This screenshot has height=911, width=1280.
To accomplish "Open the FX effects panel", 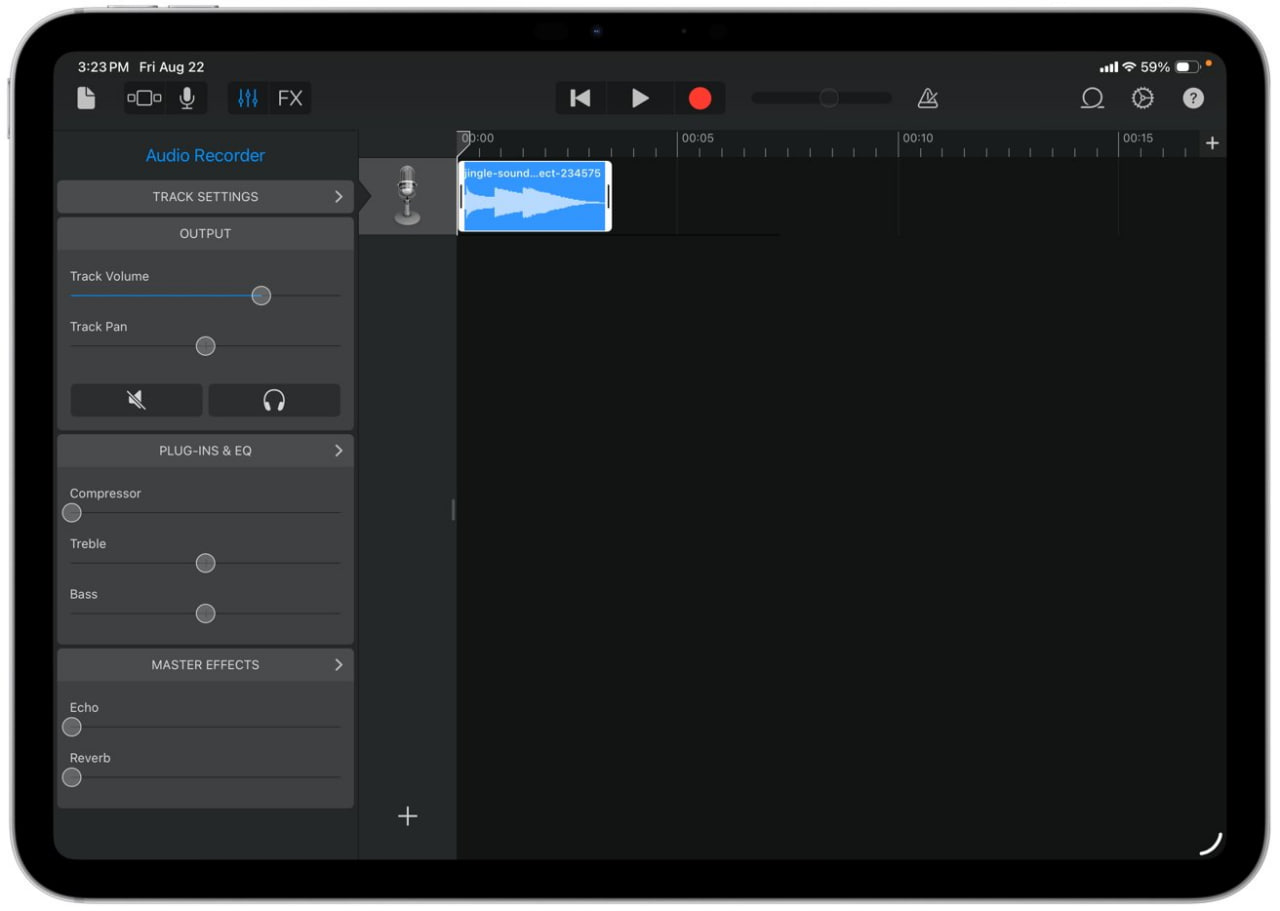I will pyautogui.click(x=290, y=98).
